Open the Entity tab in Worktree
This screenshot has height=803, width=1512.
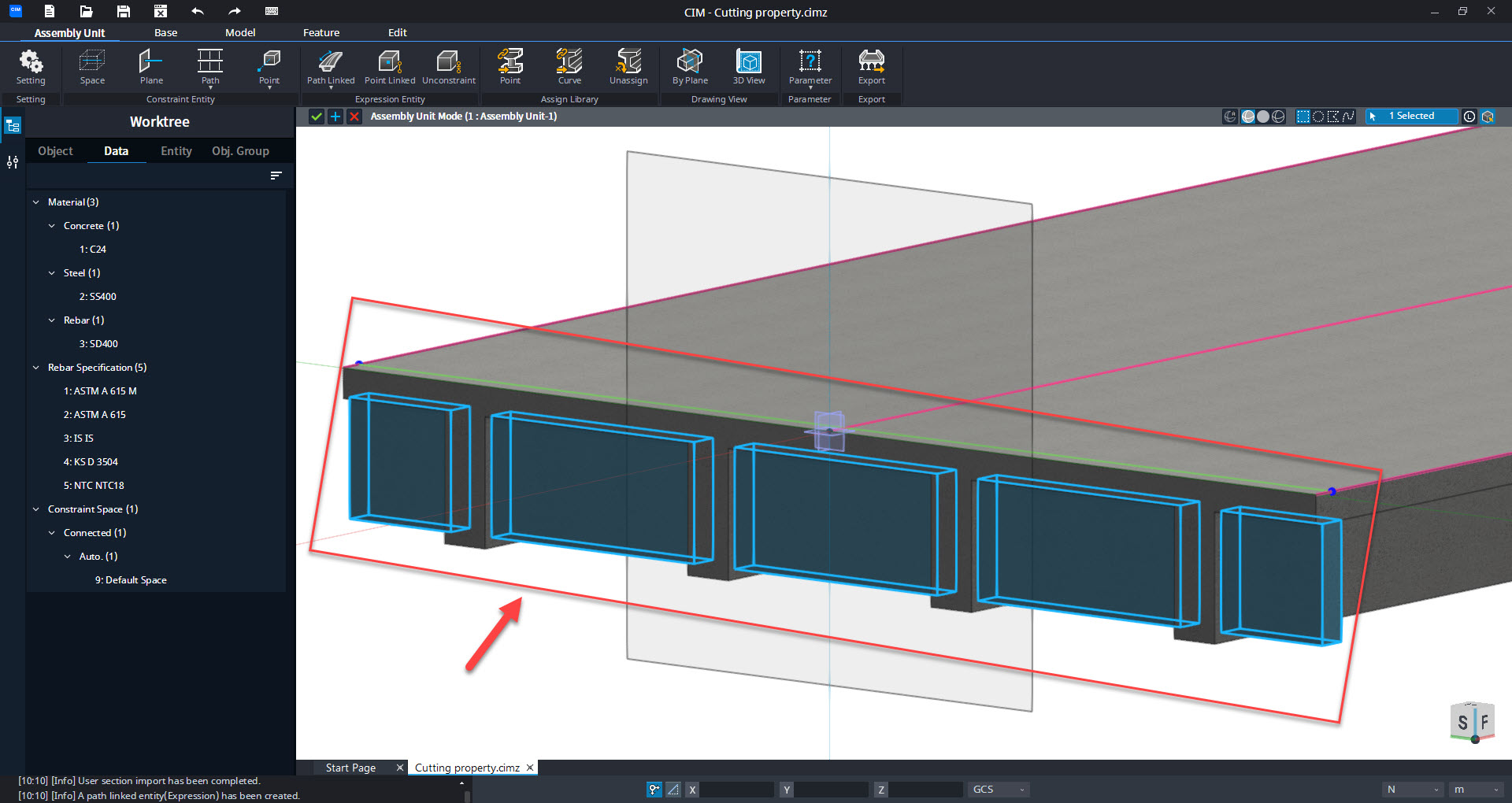coord(176,151)
